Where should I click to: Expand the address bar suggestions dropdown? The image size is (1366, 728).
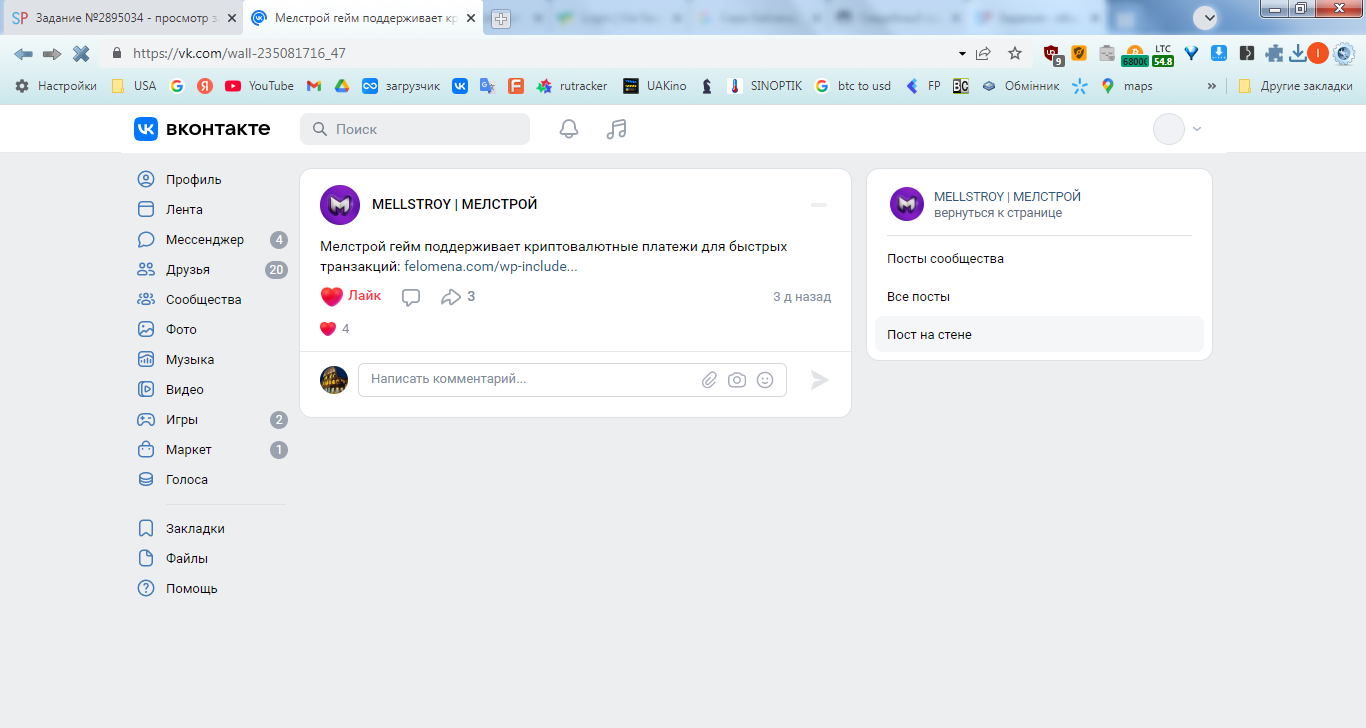(x=962, y=53)
